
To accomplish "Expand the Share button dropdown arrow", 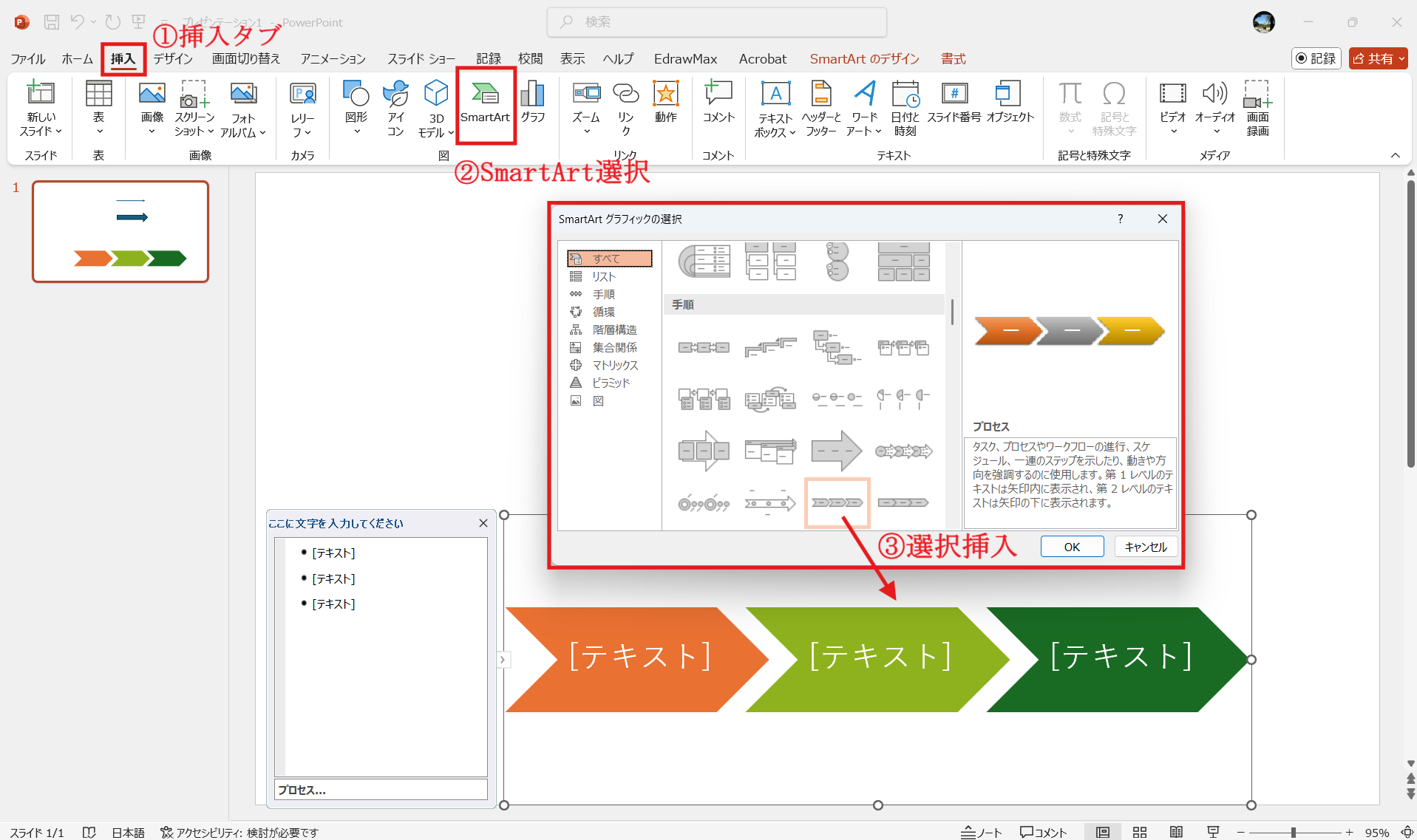I will [x=1401, y=58].
